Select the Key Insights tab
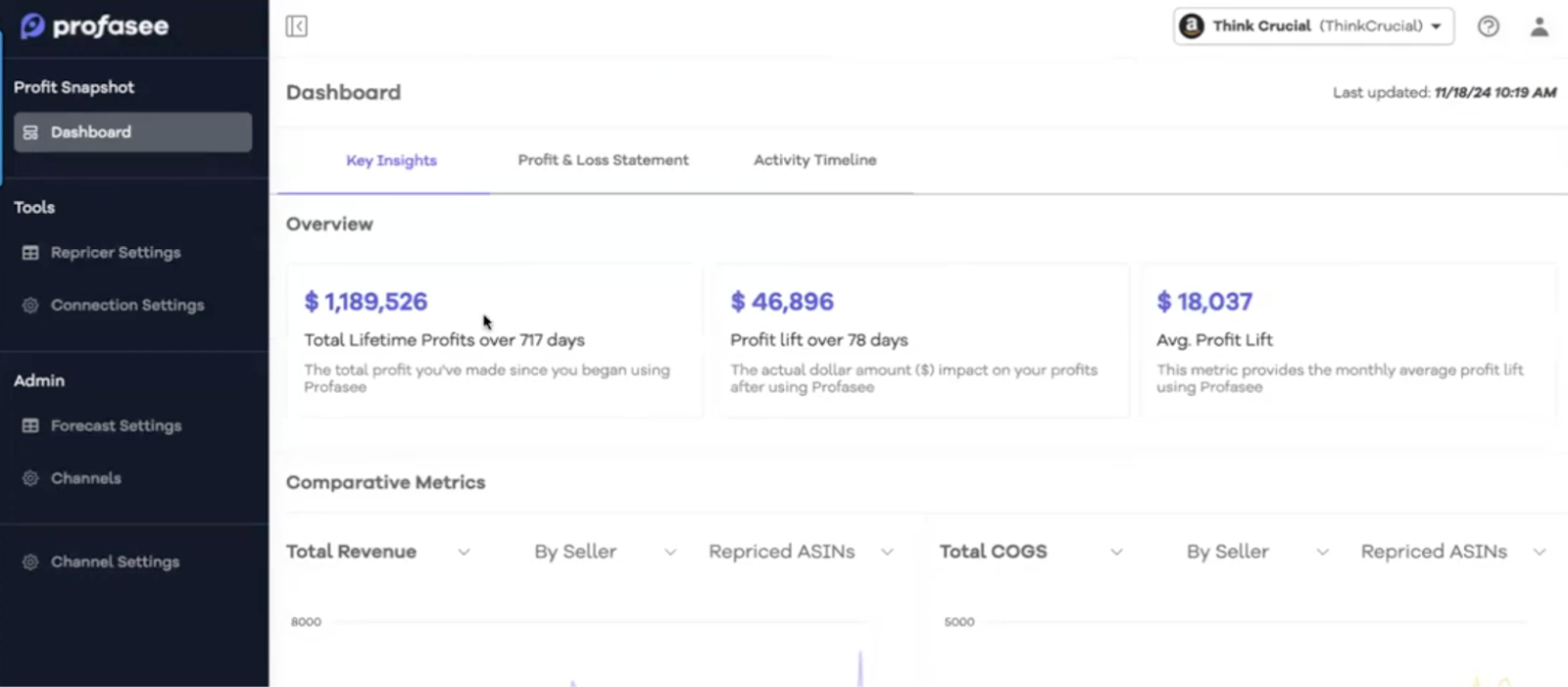The width and height of the screenshot is (1568, 687). 391,161
